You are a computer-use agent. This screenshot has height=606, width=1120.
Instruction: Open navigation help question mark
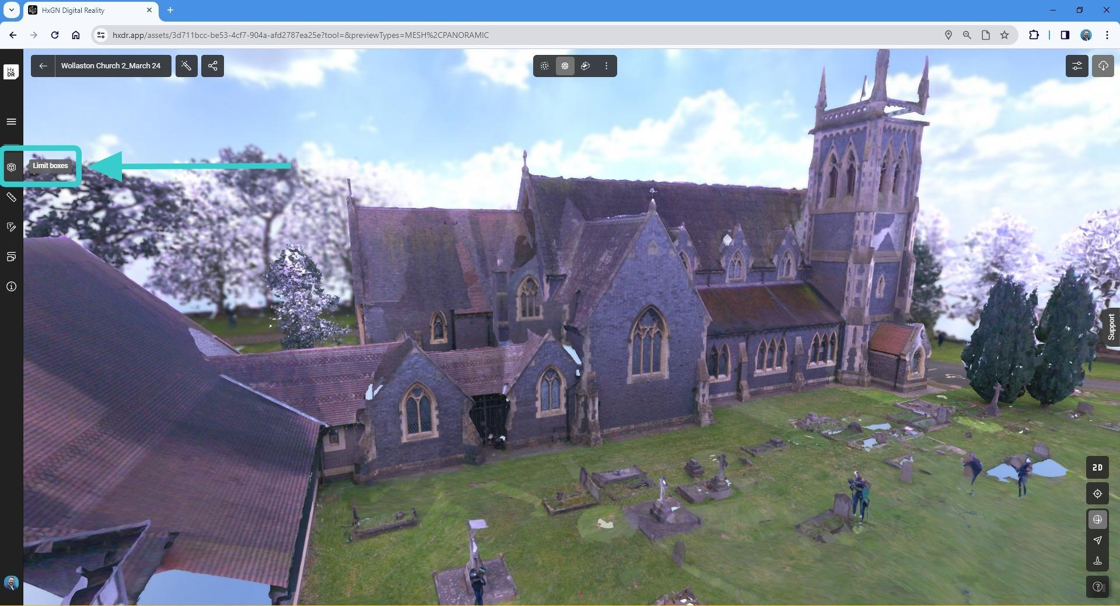pos(1098,587)
